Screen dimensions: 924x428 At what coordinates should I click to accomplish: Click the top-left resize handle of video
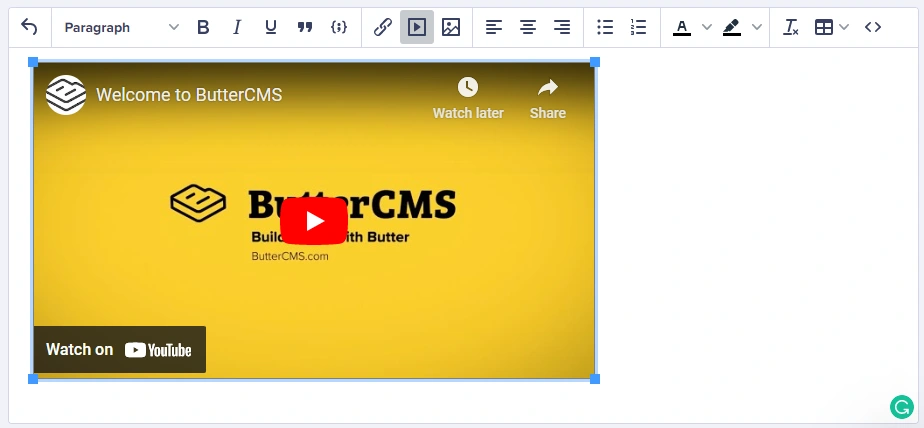click(33, 62)
